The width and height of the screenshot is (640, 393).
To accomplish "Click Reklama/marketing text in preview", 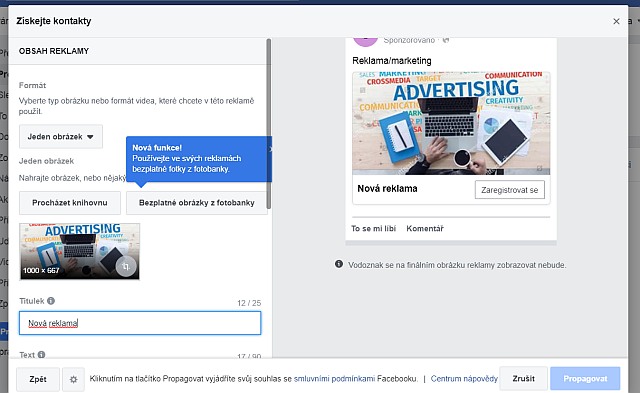I will 392,61.
